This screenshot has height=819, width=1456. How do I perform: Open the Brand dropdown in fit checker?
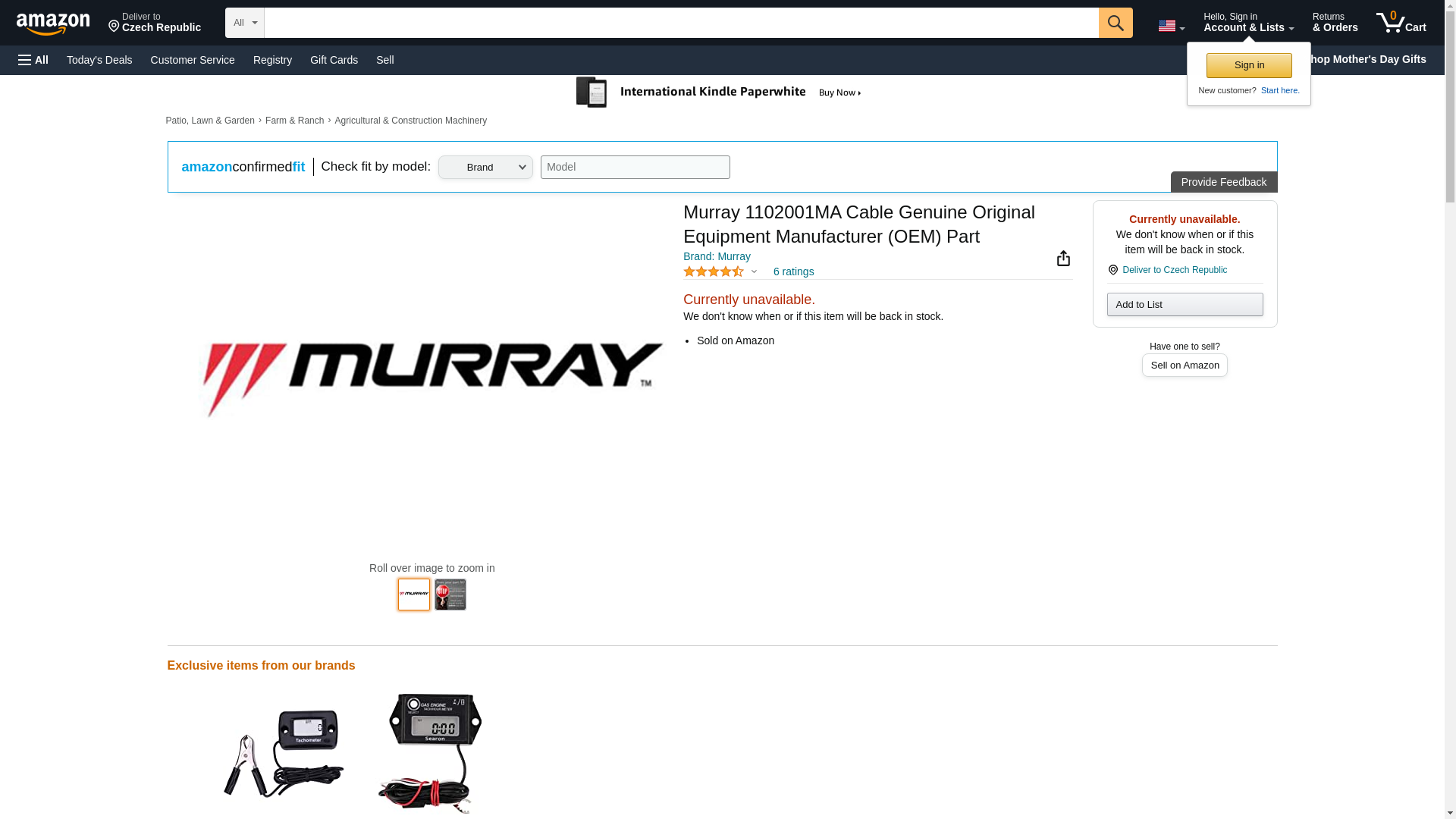485,168
